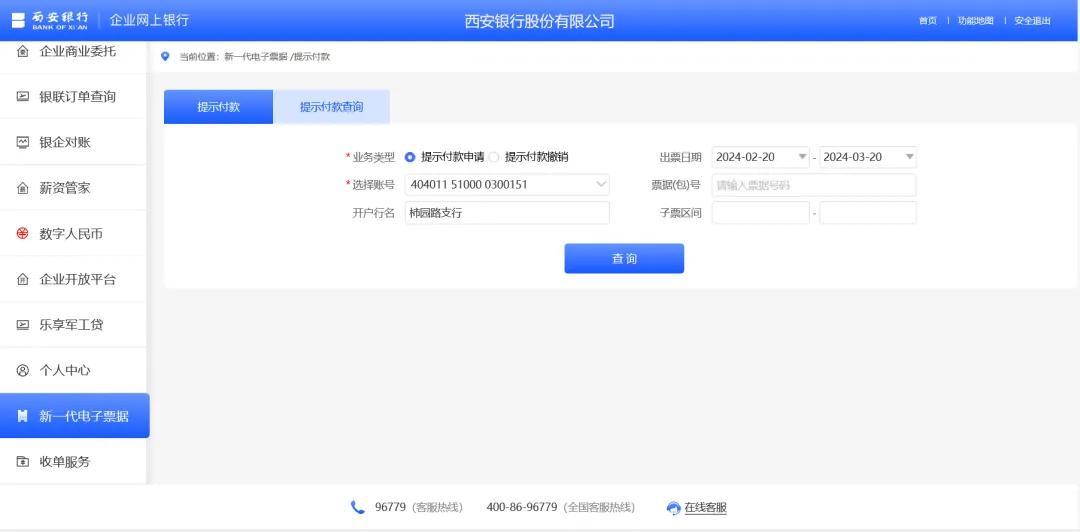Screen dimensions: 1080x532
Task: Click the second 子票区间 input box
Action: (x=868, y=213)
